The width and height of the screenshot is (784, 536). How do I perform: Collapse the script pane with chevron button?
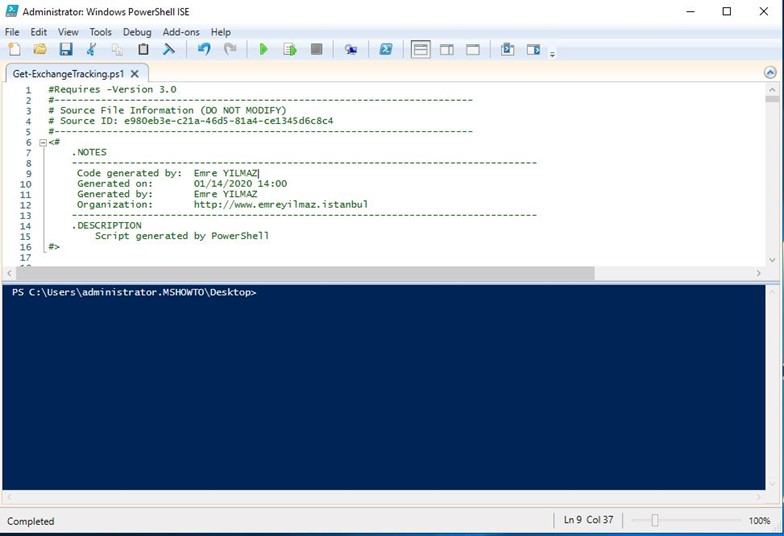[770, 73]
